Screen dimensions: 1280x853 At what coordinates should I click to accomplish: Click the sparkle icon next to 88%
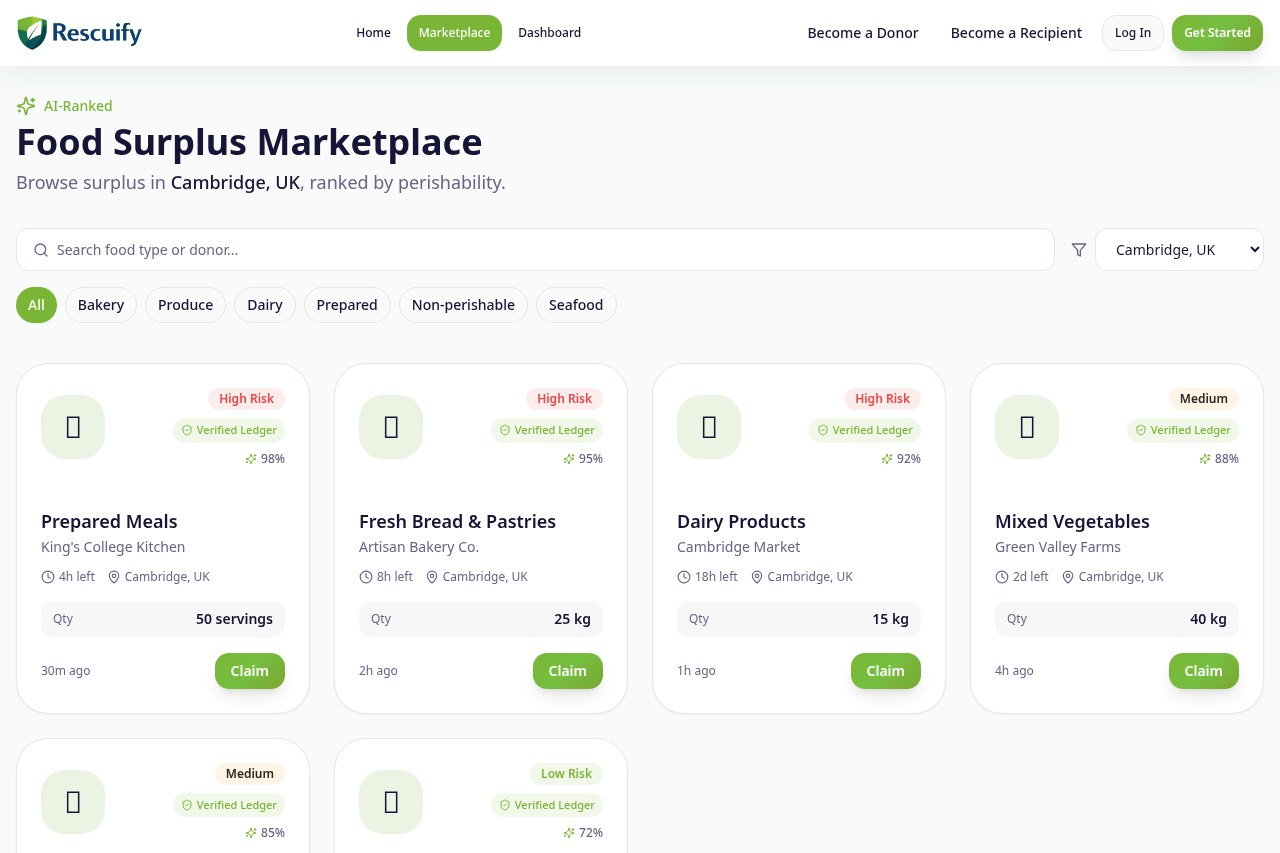click(1205, 459)
